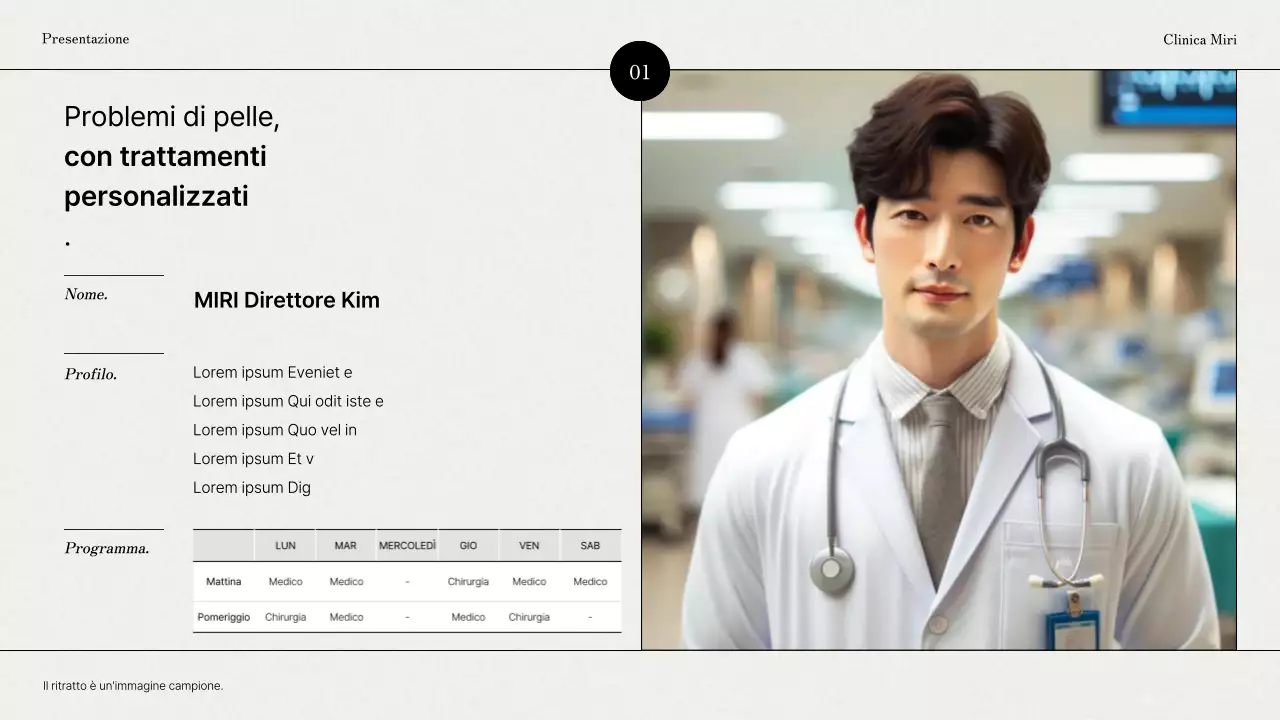
Task: Select the doctor portrait image
Action: coord(938,360)
